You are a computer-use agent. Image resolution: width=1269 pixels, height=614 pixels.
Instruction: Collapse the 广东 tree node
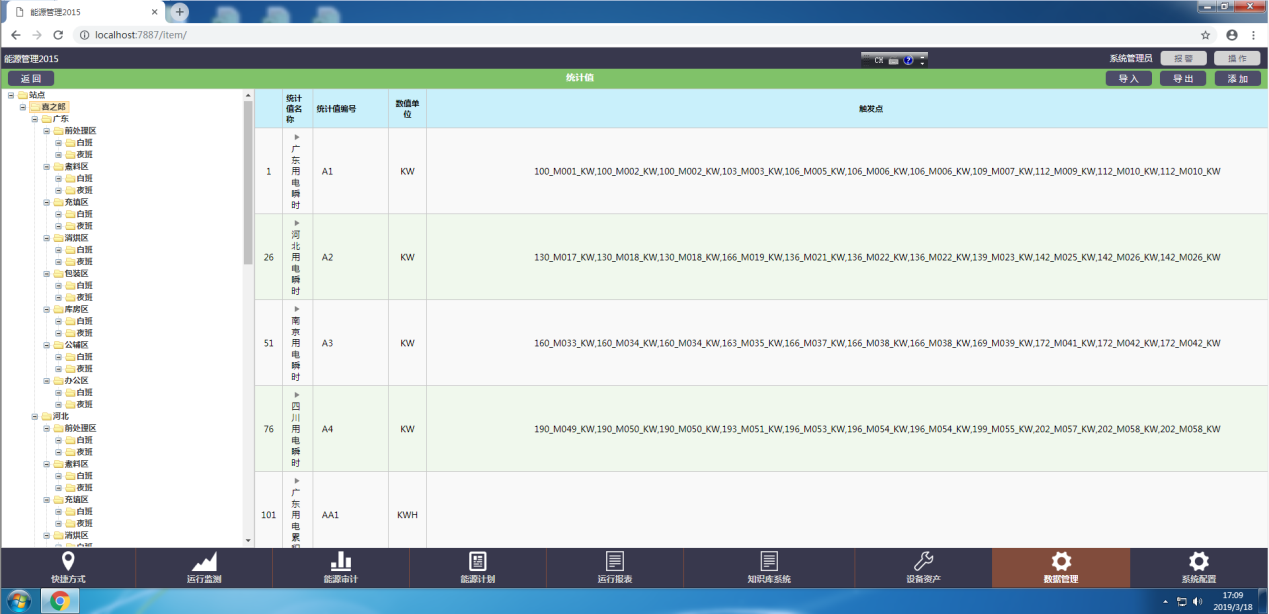34,119
